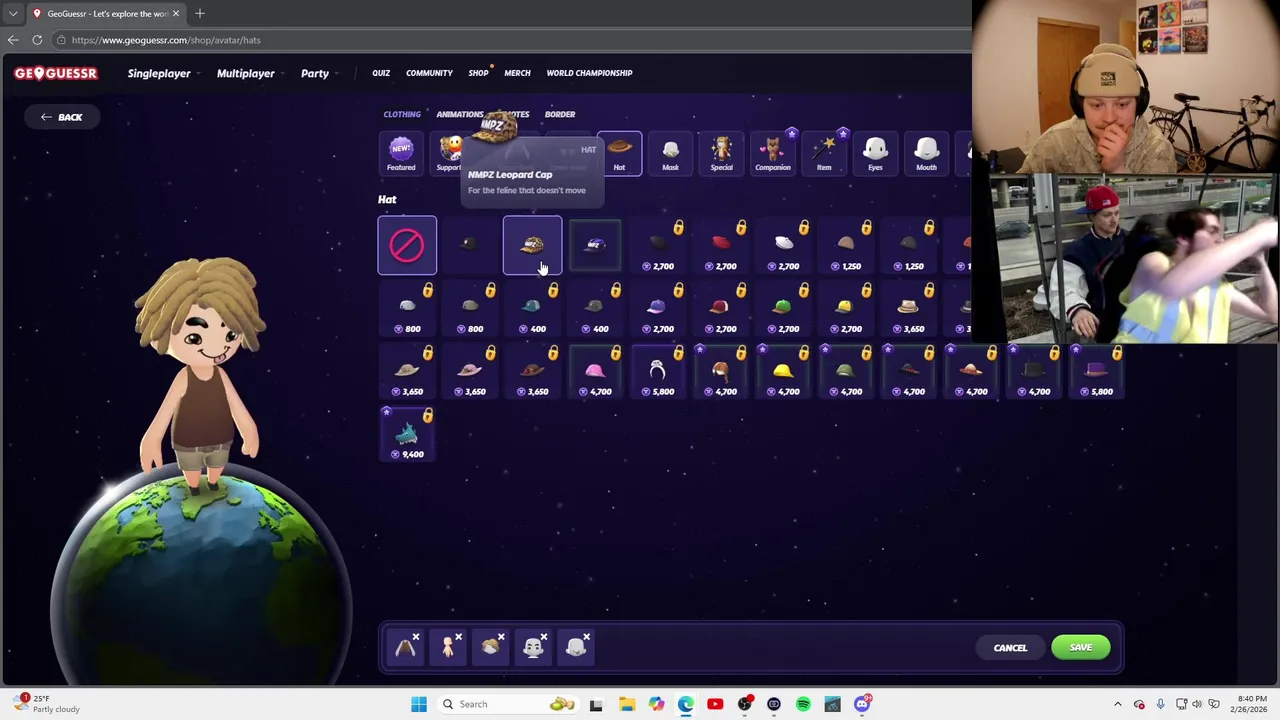The width and height of the screenshot is (1280, 720).
Task: Pick the locked pink hat for 4,700
Action: 595,371
